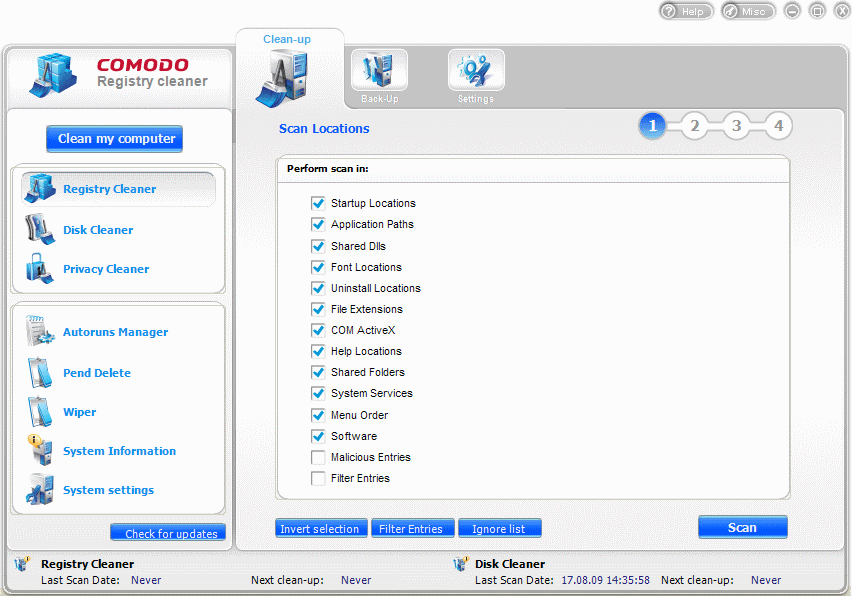Click 'Perform scan in:' header text
Screen dimensions: 852x596
[328, 169]
